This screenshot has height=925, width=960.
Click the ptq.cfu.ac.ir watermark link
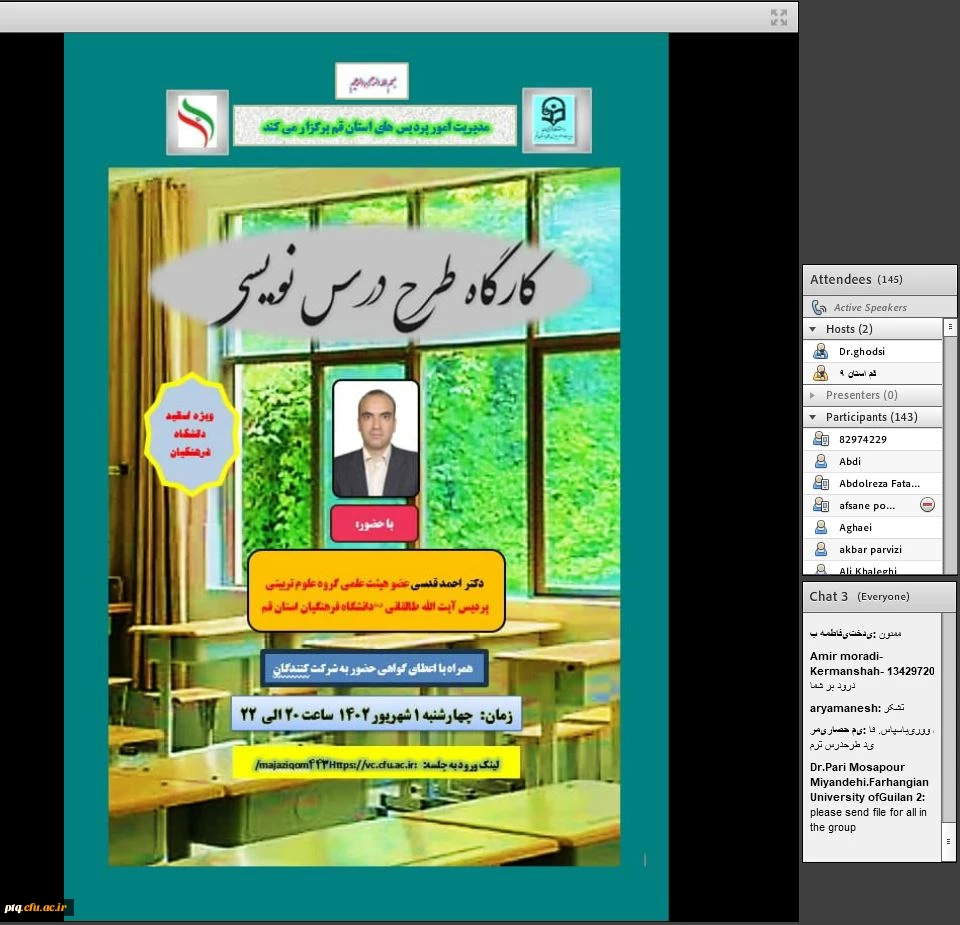[36, 908]
